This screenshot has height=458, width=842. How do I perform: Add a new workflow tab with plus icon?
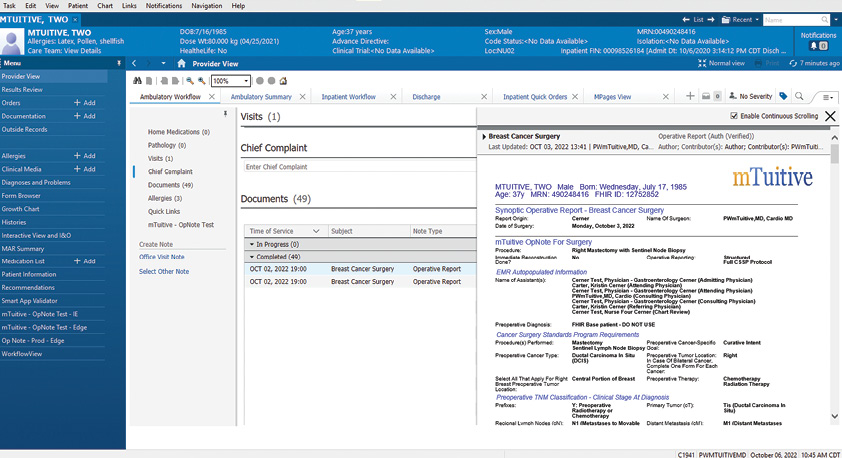[x=691, y=96]
